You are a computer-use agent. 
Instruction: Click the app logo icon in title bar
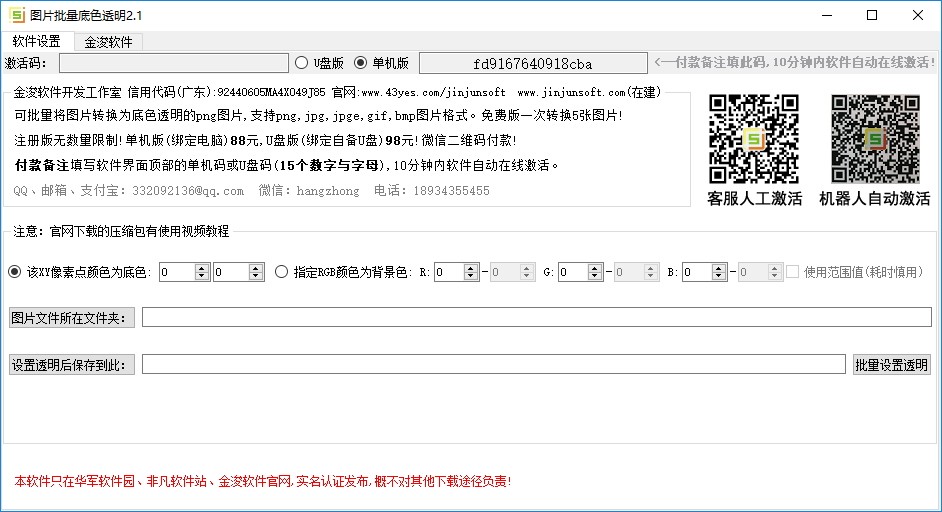(x=17, y=15)
